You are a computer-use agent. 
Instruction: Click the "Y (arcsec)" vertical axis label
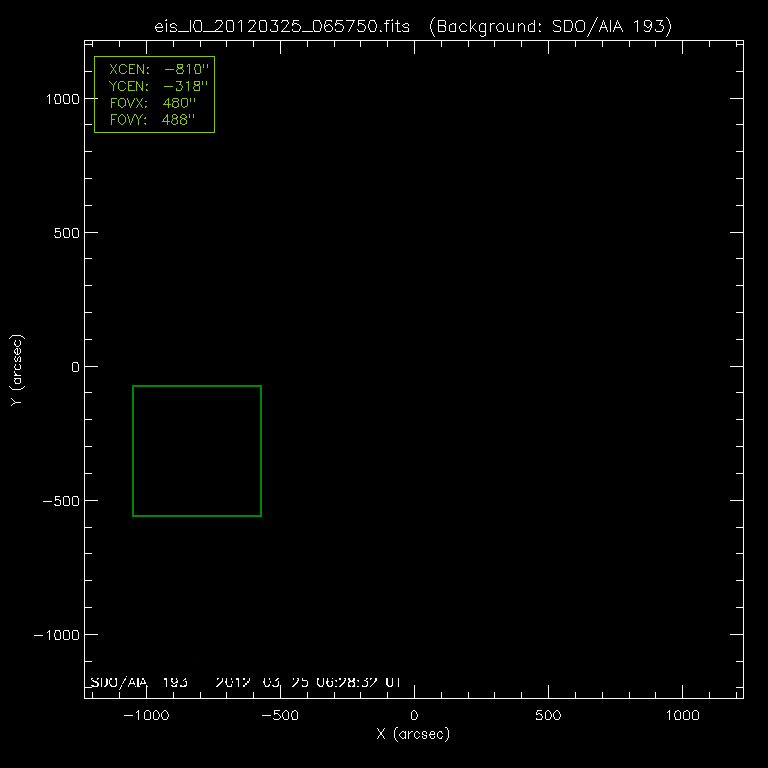coord(17,372)
